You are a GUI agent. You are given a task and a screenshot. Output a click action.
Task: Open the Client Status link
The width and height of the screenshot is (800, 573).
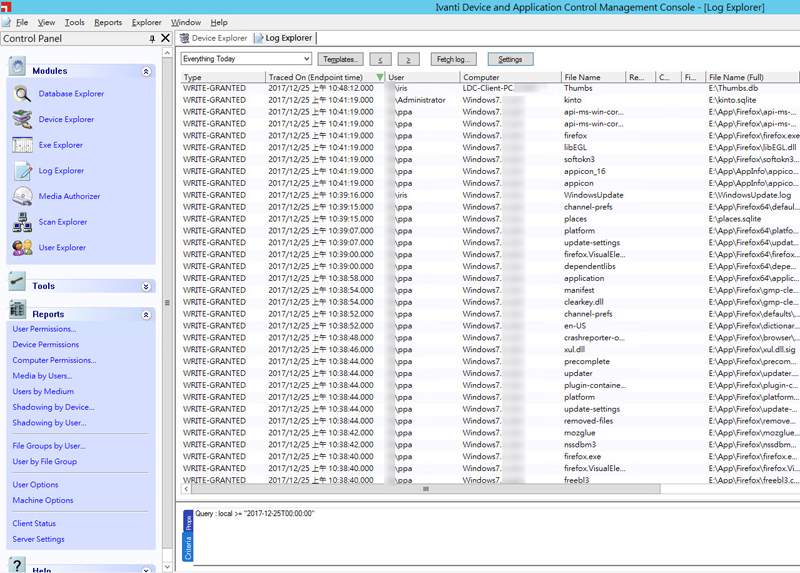click(x=34, y=524)
